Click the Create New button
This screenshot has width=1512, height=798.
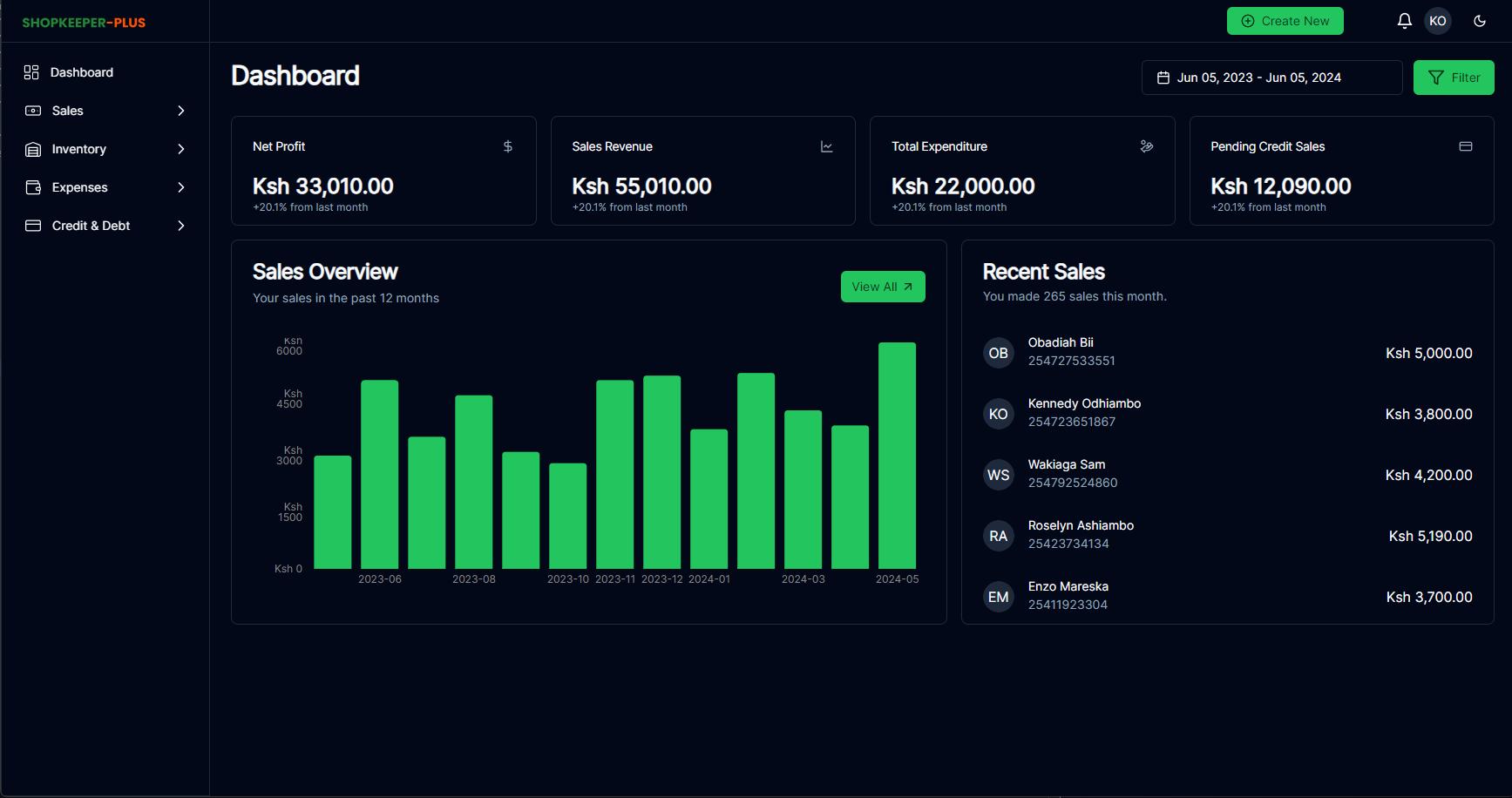[x=1285, y=21]
